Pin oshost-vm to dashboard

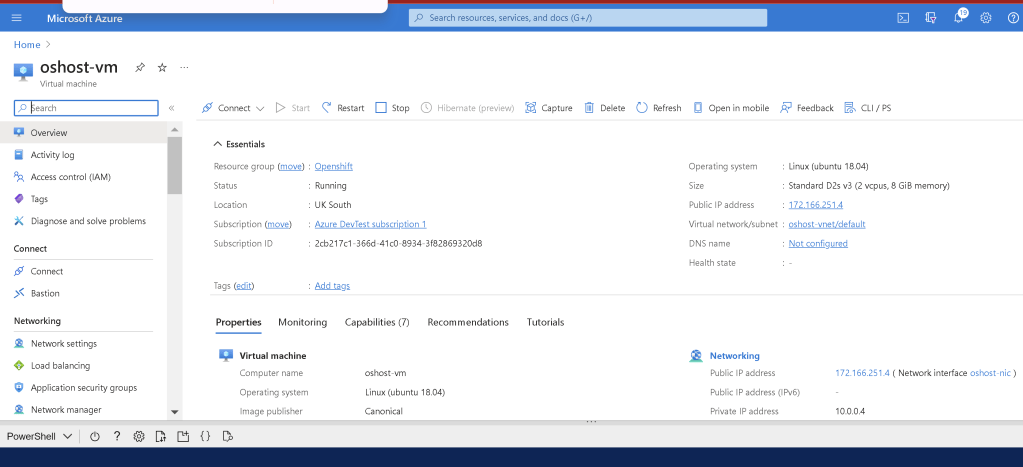[140, 67]
